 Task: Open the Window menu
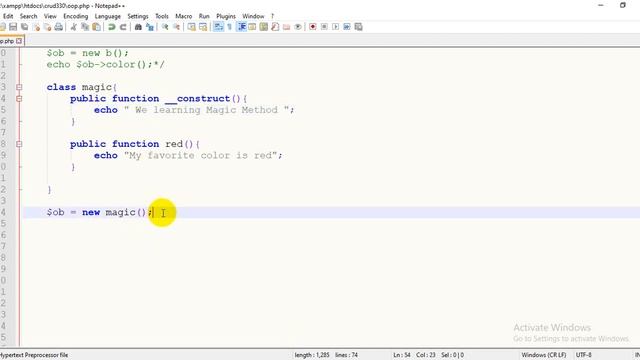253,16
